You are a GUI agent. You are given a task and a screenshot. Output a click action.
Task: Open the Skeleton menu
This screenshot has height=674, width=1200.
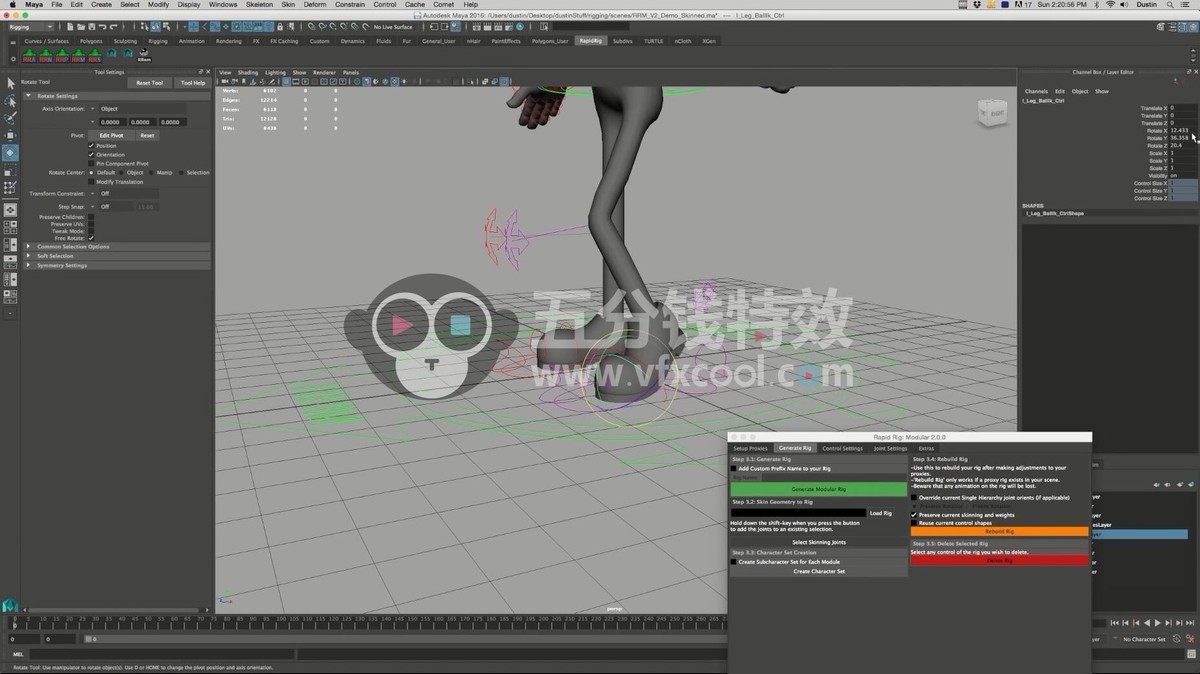(259, 5)
